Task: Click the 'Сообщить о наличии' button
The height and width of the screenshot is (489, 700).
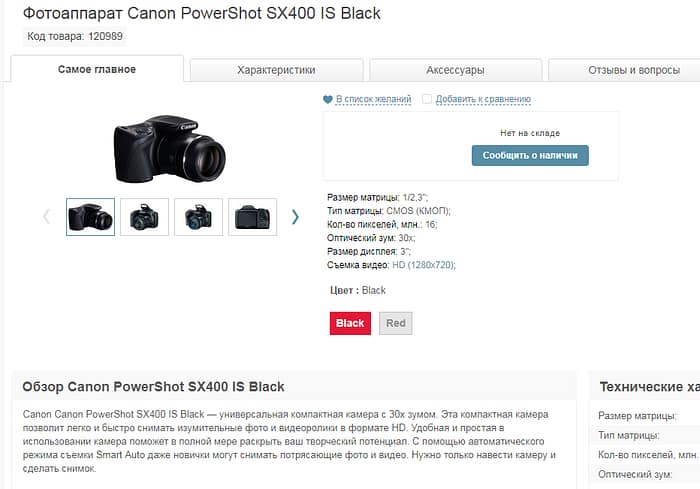Action: click(x=530, y=155)
